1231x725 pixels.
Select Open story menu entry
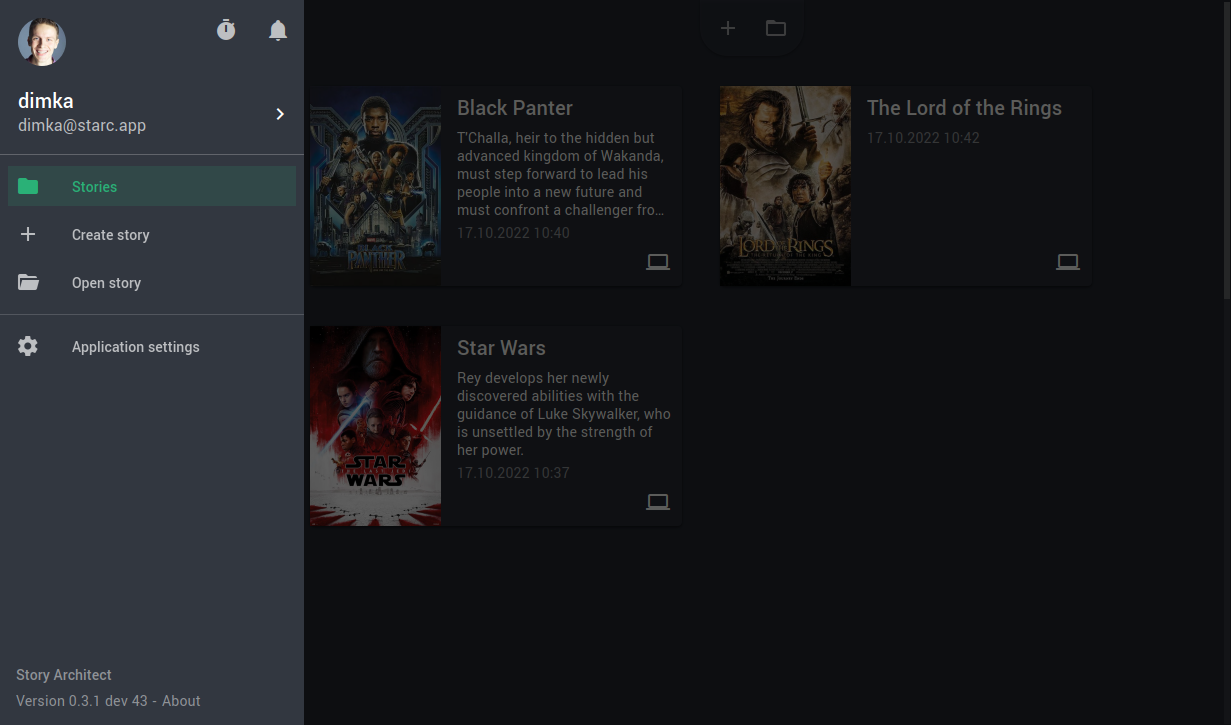[x=152, y=283]
